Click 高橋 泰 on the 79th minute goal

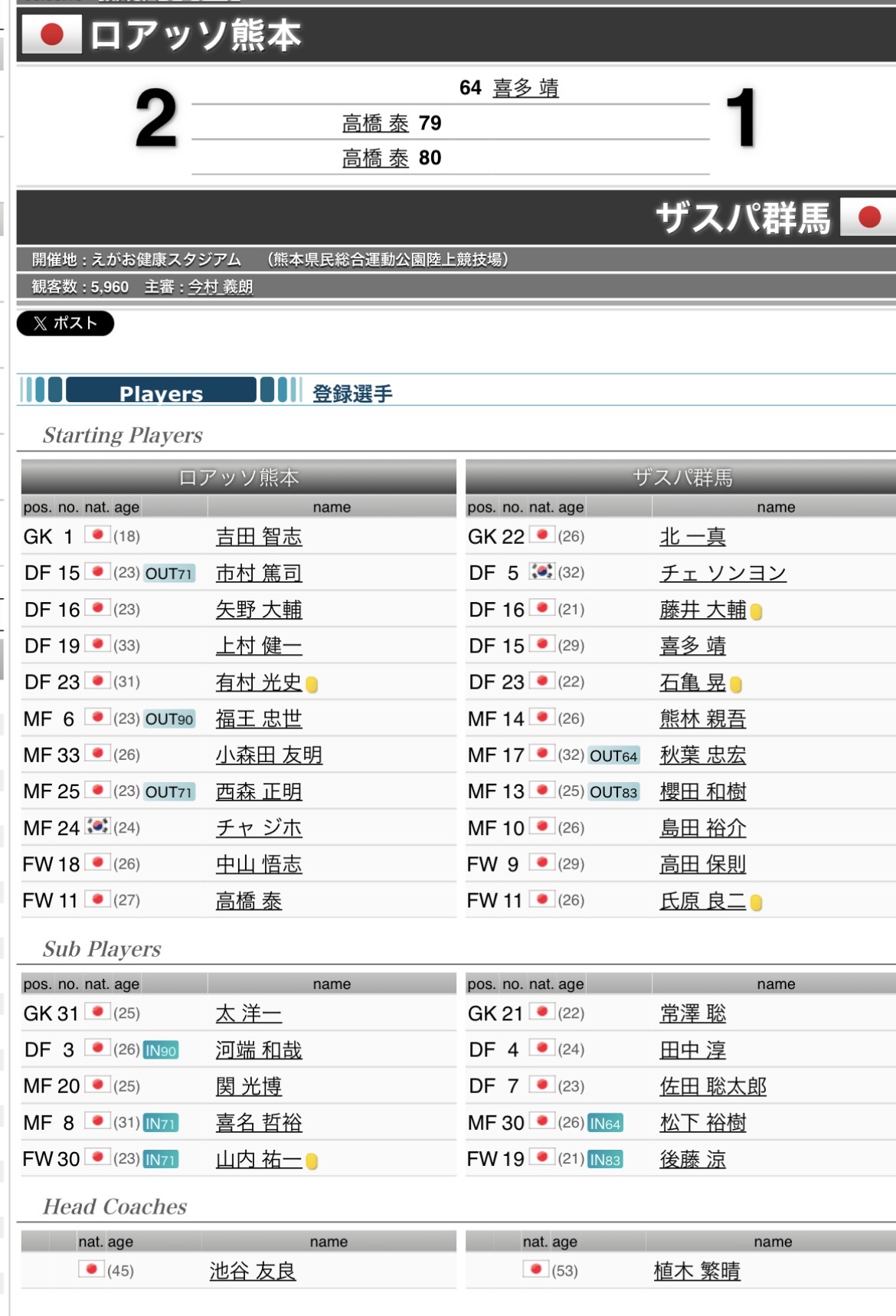(x=375, y=123)
